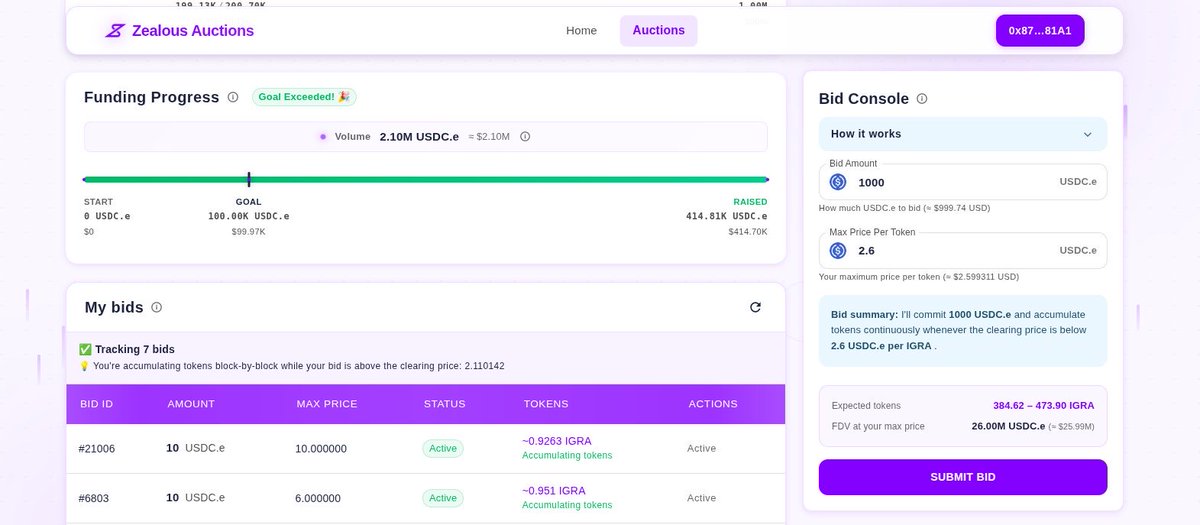
Task: Click the USDC coin icon in Bid Amount
Action: tap(838, 182)
